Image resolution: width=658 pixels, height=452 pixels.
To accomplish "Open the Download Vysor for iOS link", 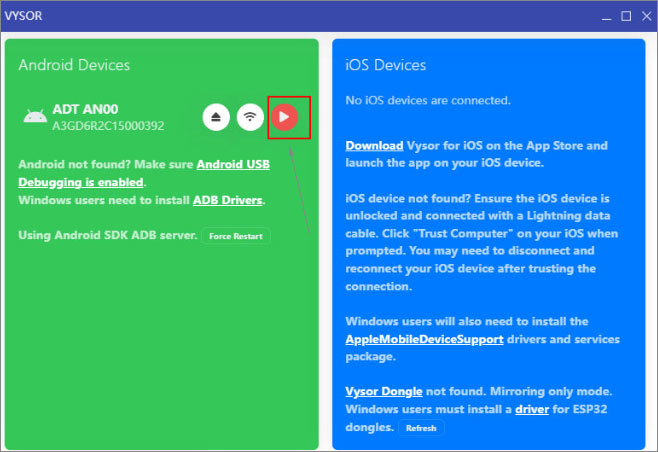I will [374, 146].
